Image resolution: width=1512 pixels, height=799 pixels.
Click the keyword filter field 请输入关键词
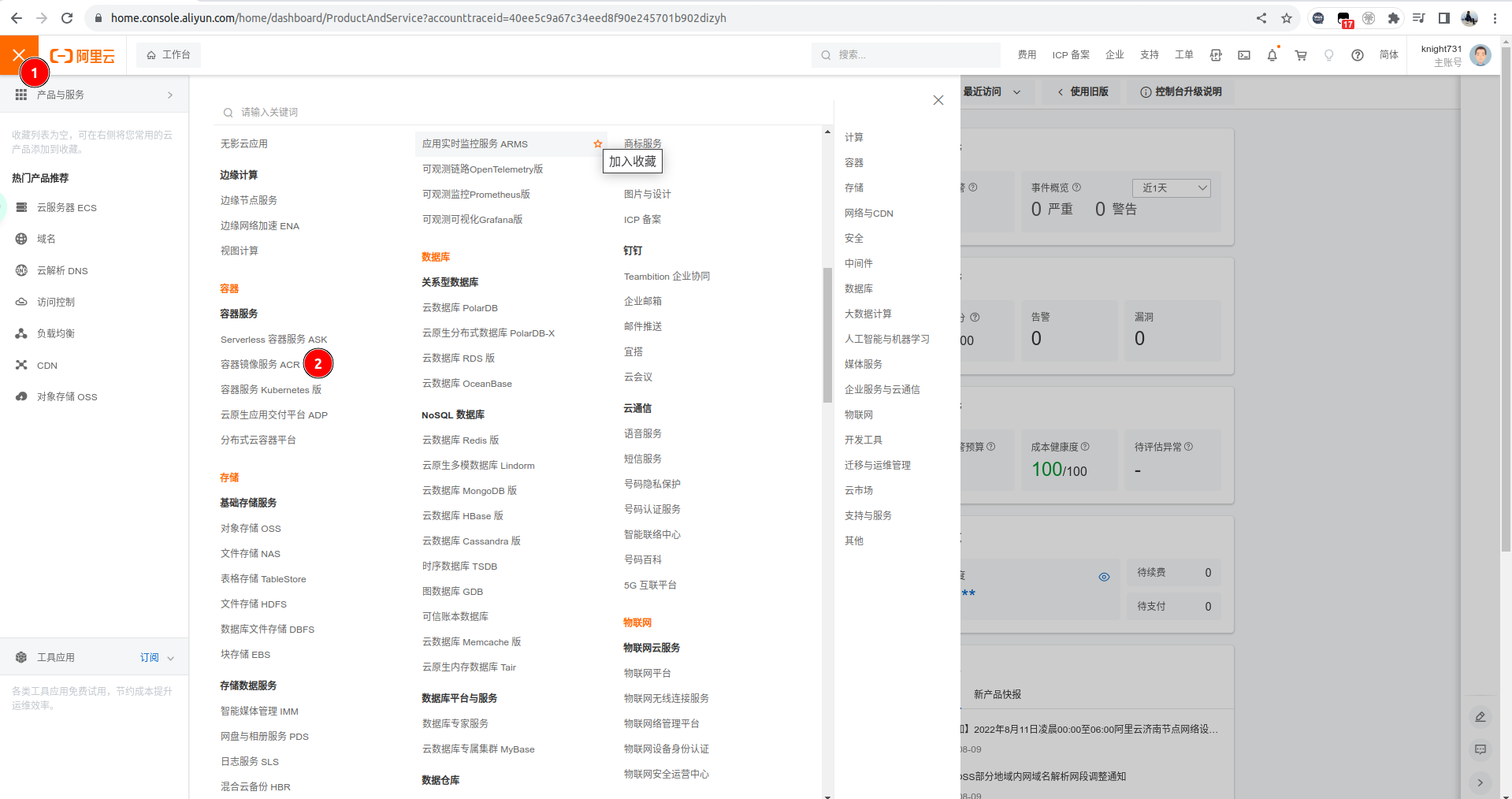[x=524, y=113]
